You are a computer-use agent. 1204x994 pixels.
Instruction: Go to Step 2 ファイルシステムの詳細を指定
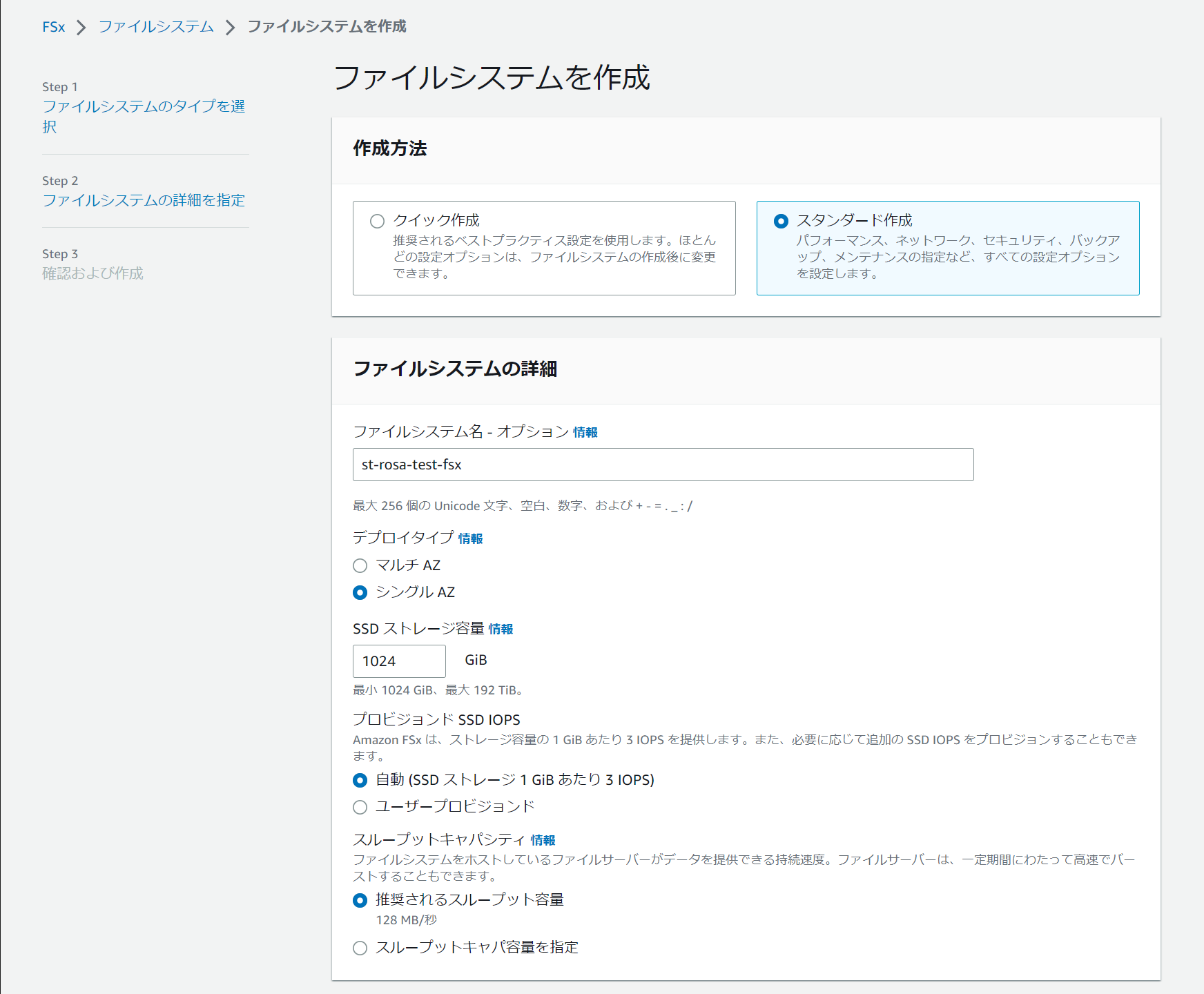[x=144, y=200]
